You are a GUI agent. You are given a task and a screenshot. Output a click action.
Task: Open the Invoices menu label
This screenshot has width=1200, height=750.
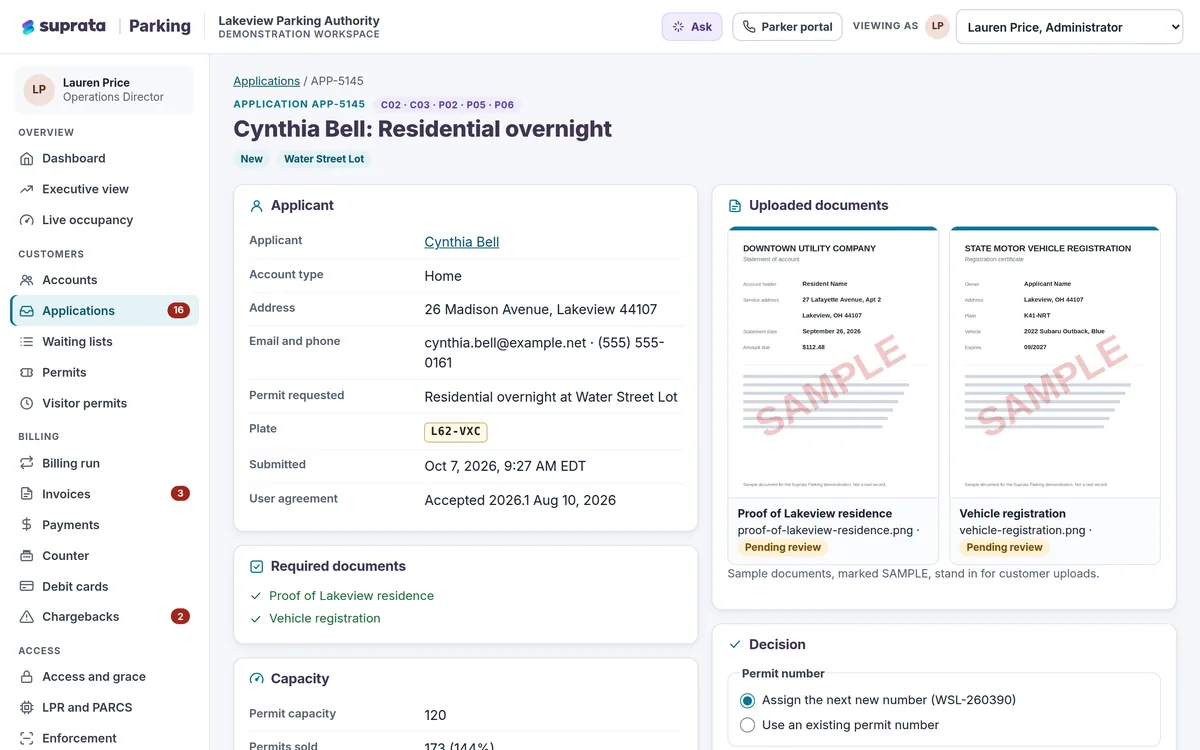(66, 494)
